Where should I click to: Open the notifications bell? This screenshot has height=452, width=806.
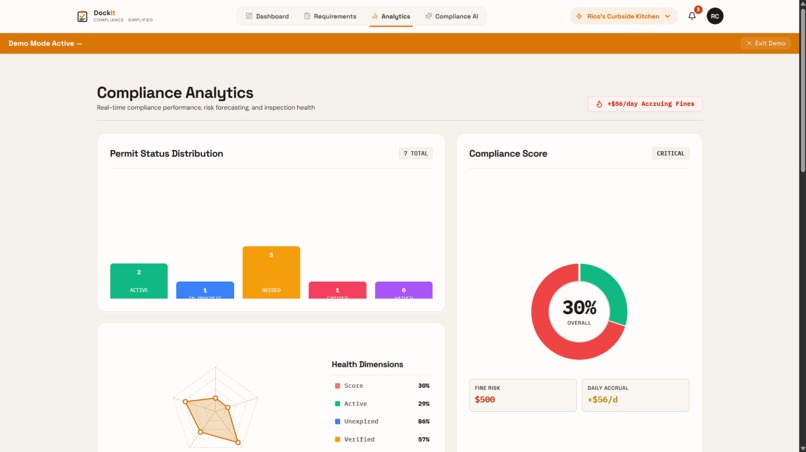[x=692, y=16]
